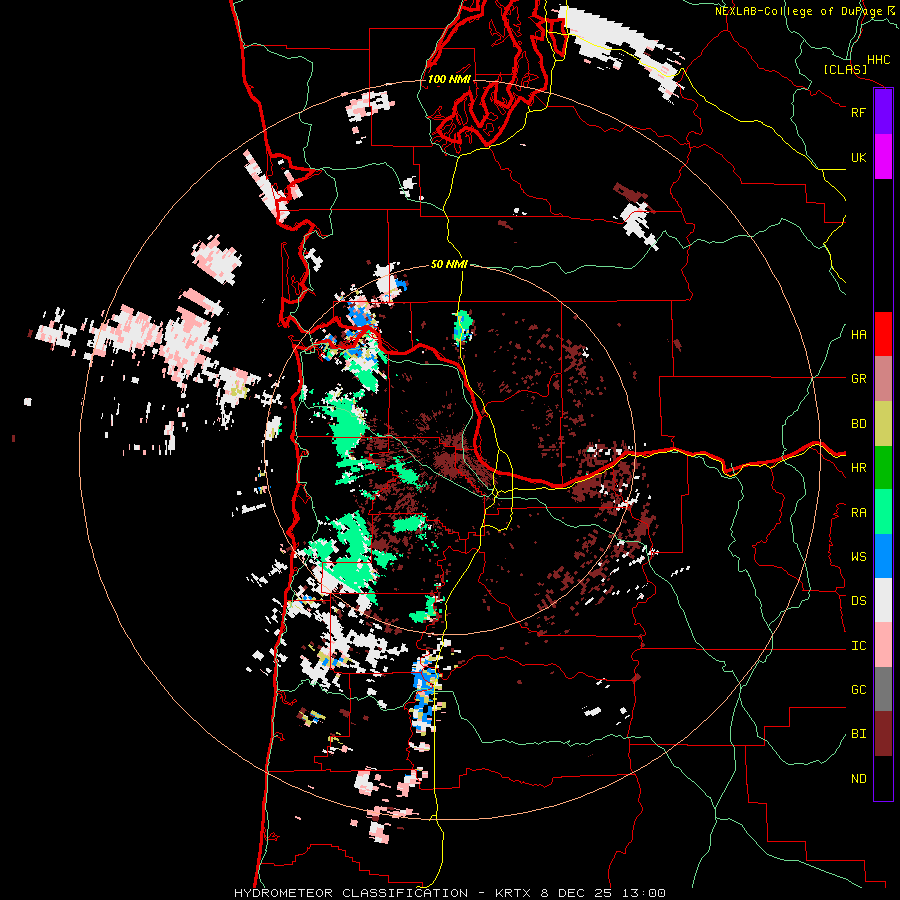Image resolution: width=900 pixels, height=900 pixels.
Task: Click the ND black legend color block
Action: coord(883,778)
